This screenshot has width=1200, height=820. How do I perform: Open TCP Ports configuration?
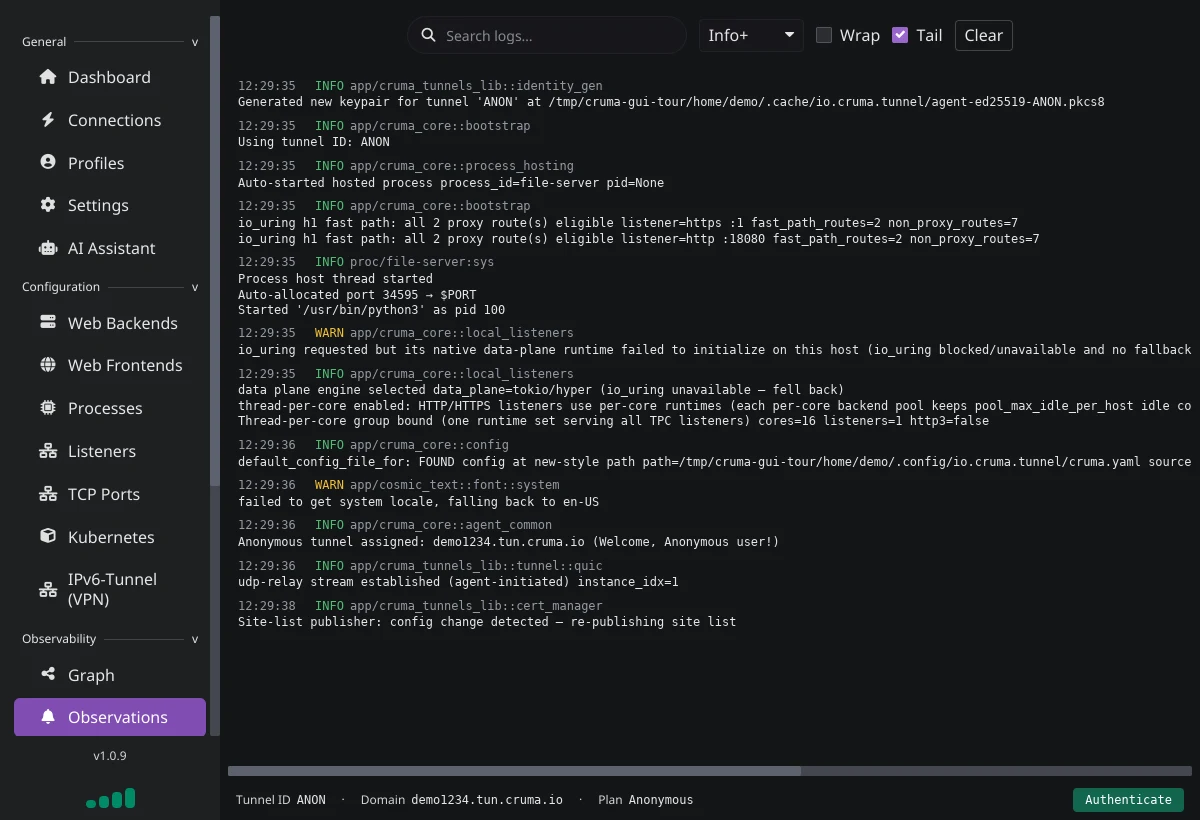(110, 494)
